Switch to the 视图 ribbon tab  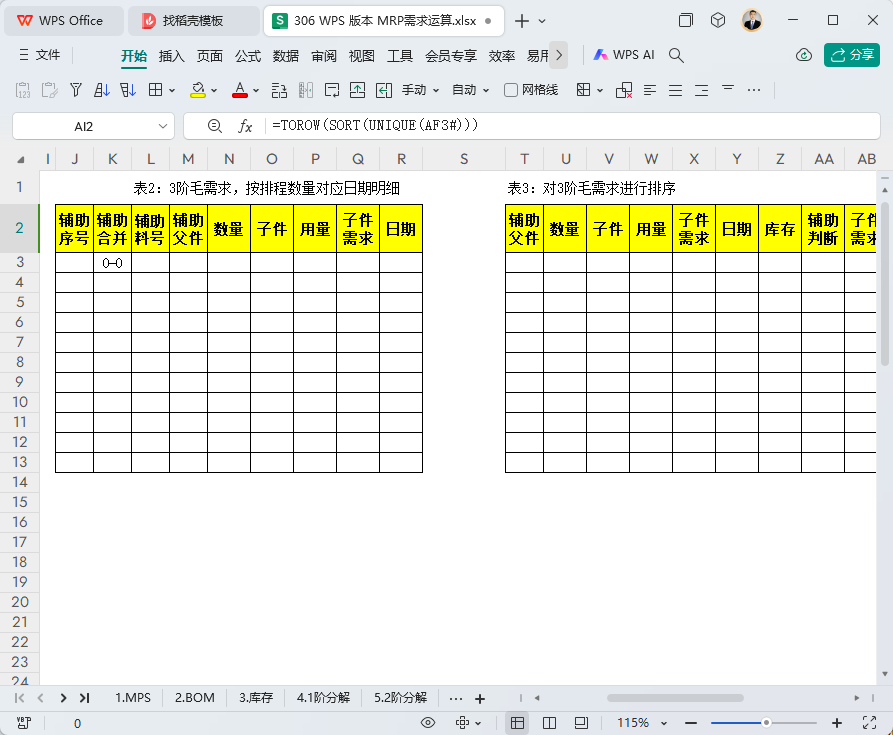point(362,56)
